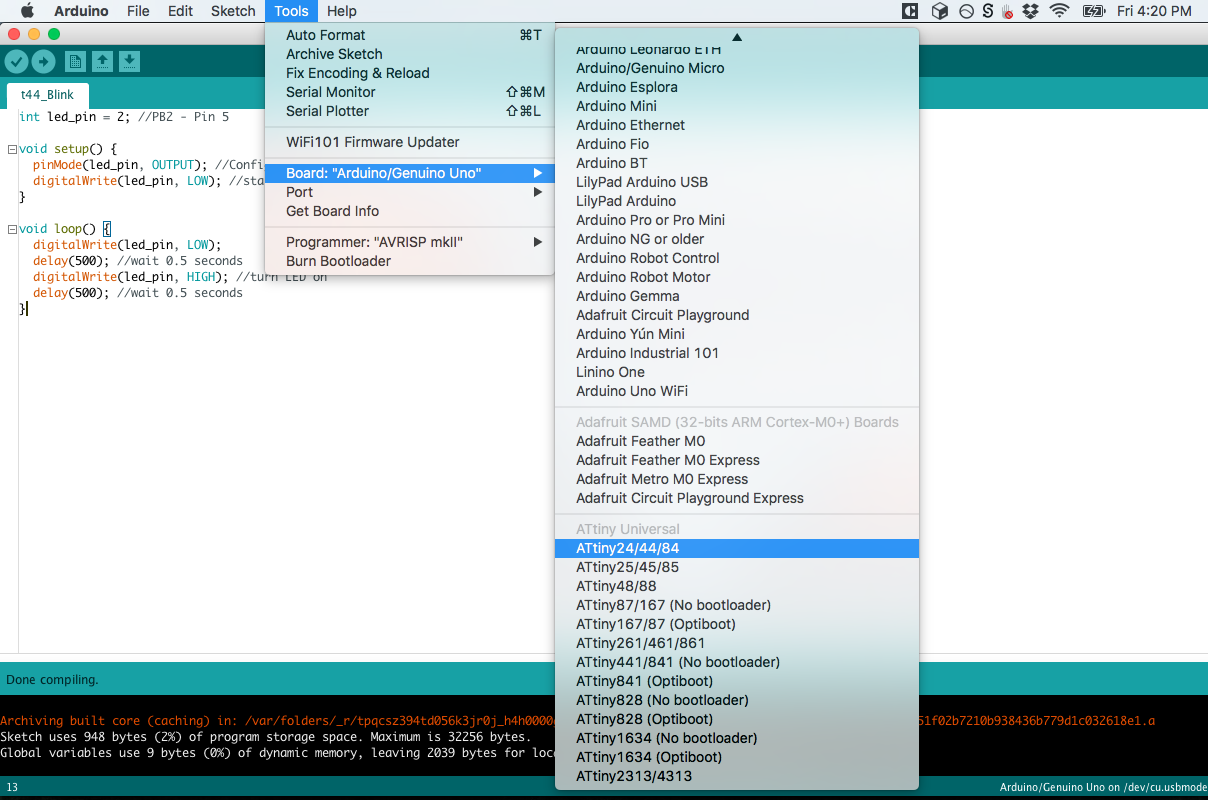Select Arduino Mini board

click(737, 106)
